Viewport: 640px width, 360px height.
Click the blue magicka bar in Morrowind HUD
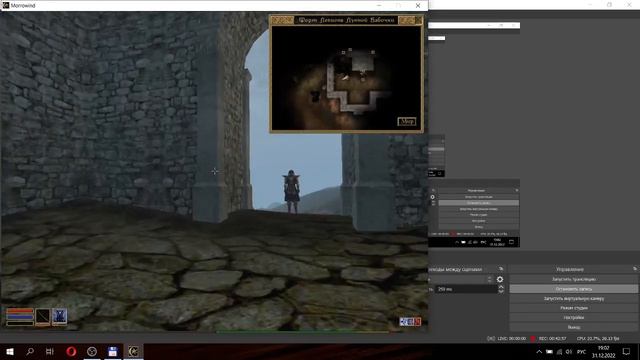pos(20,316)
